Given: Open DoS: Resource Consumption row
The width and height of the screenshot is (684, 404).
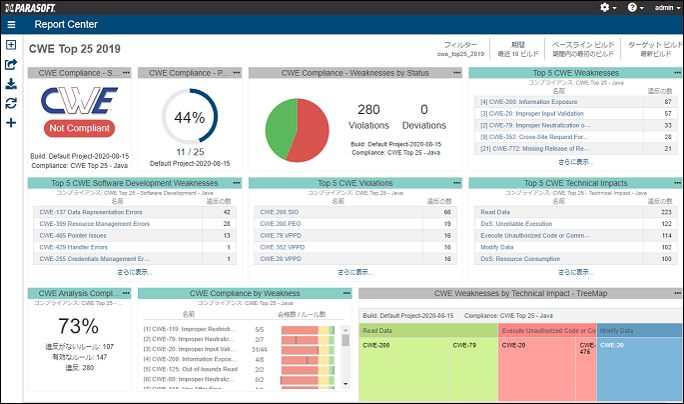Looking at the screenshot, I should pos(576,259).
